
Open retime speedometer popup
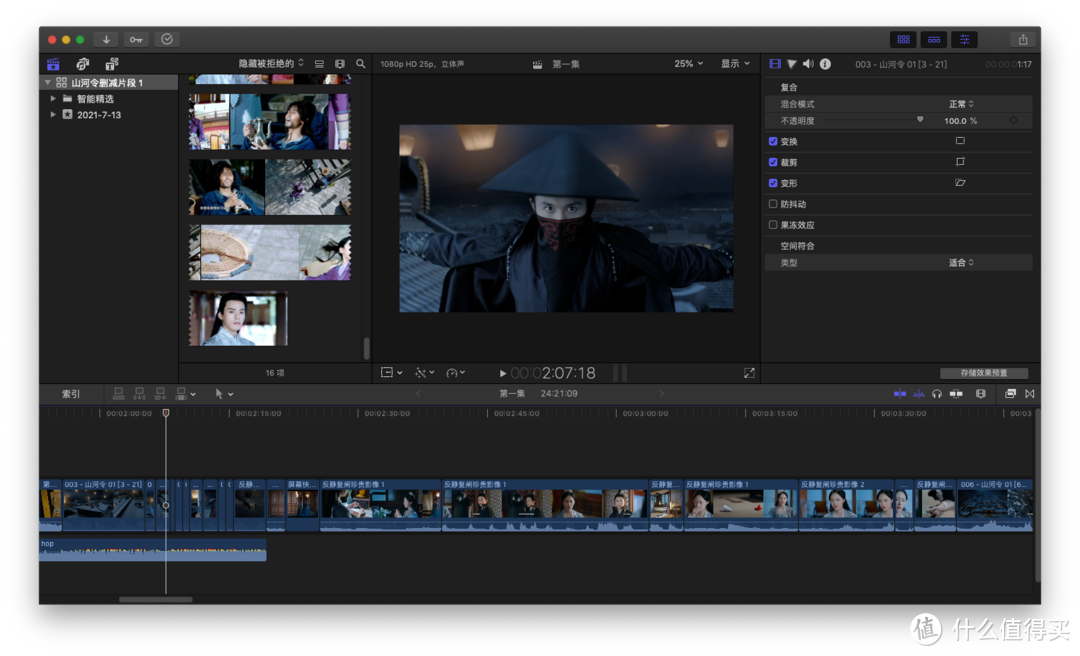point(455,373)
